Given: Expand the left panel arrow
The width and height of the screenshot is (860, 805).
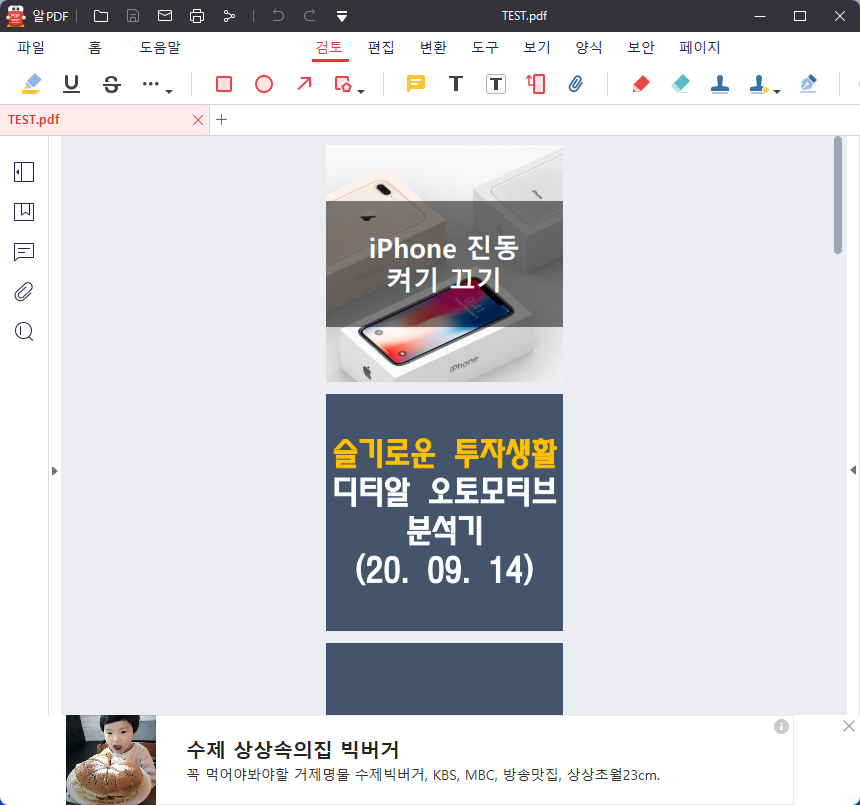Looking at the screenshot, I should [54, 471].
